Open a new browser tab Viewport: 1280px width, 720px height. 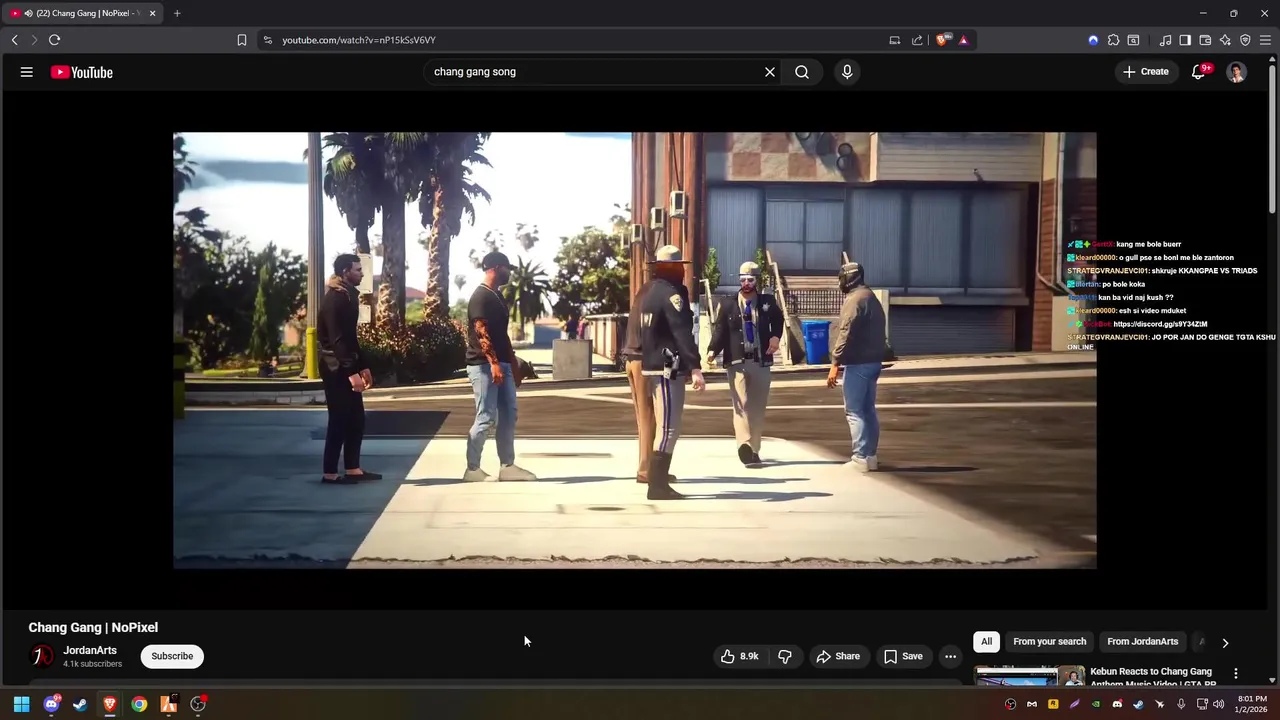tap(177, 13)
